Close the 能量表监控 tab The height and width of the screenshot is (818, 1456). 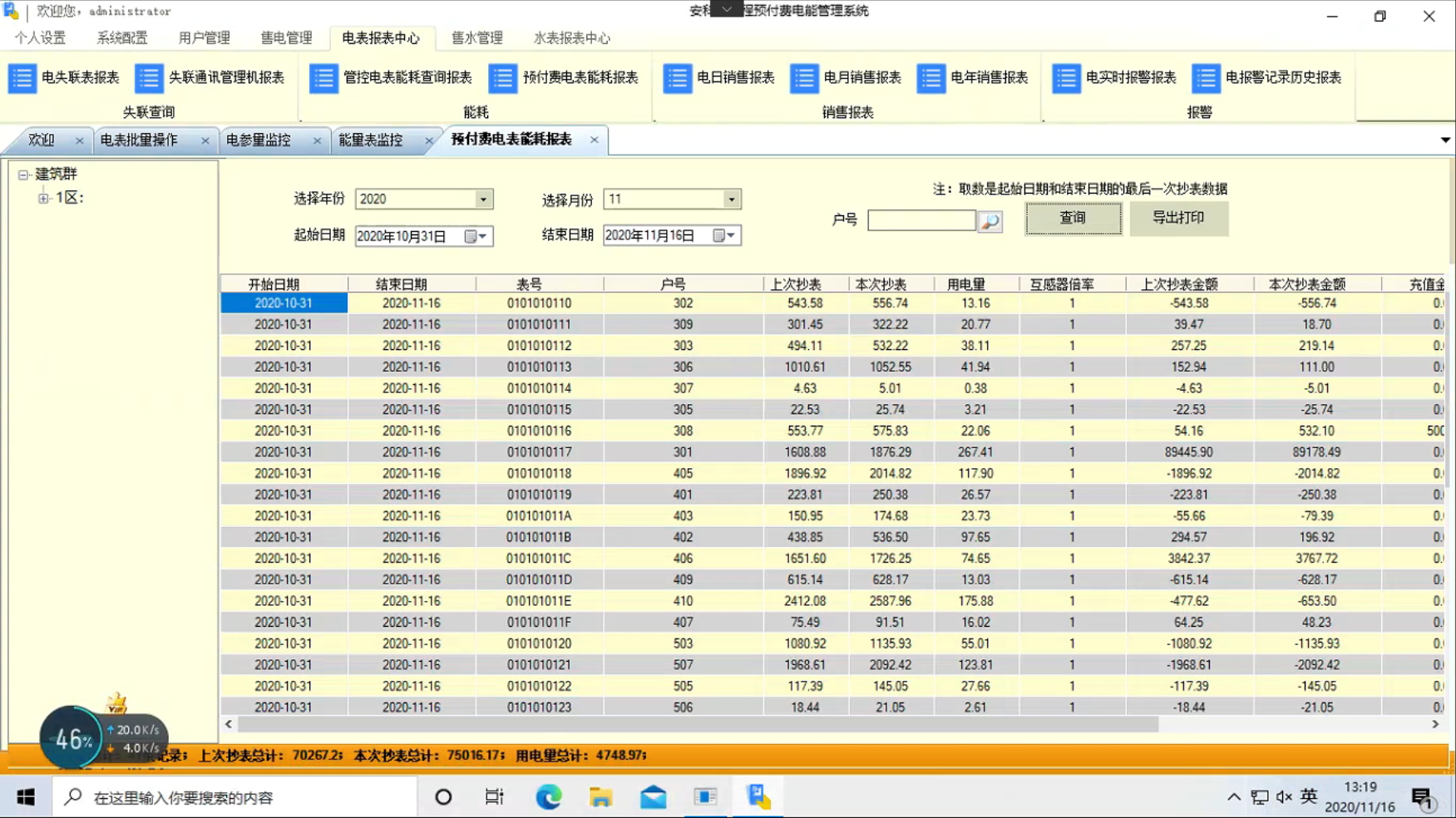point(428,140)
